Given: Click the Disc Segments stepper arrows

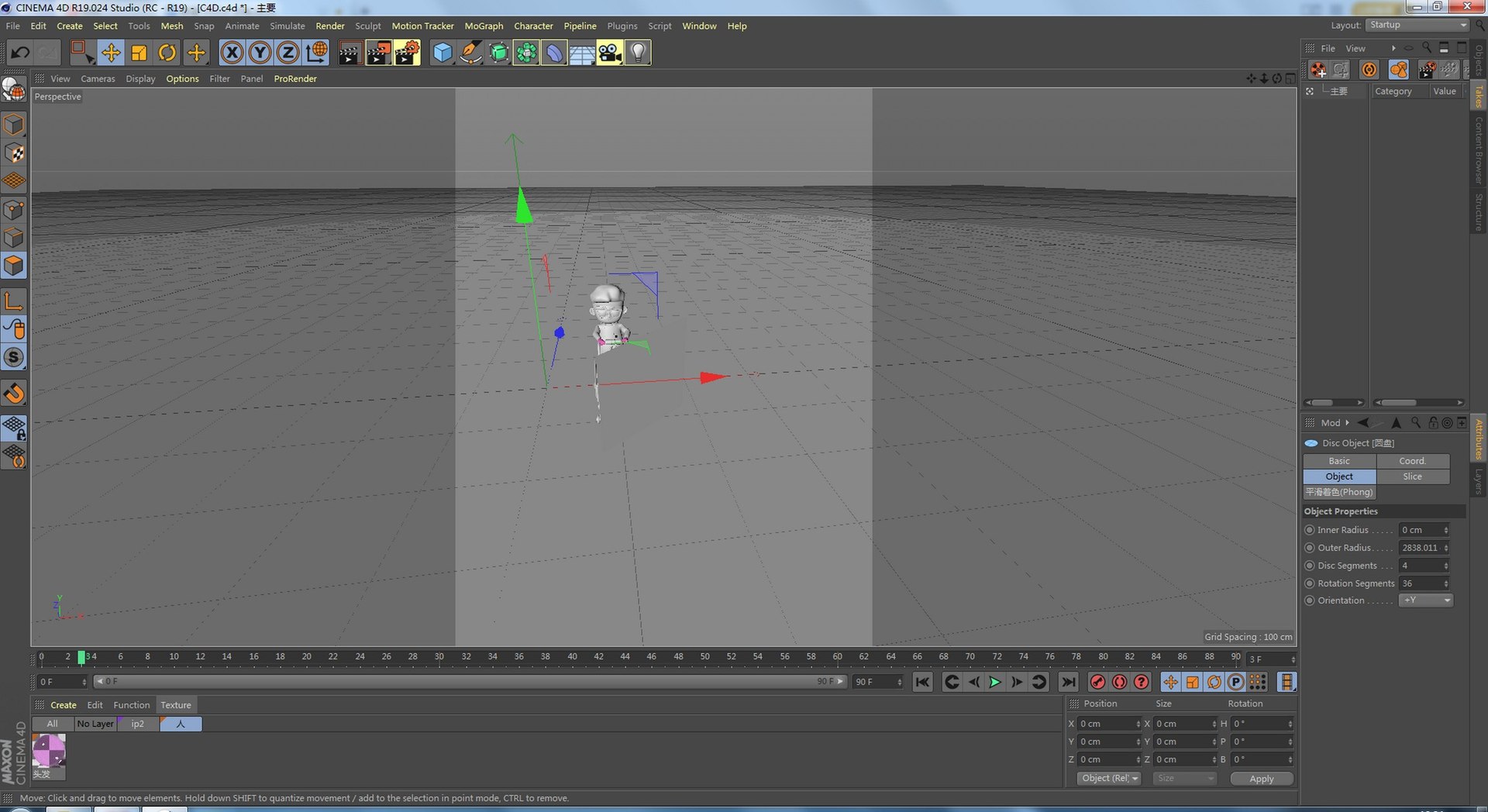Looking at the screenshot, I should (1446, 566).
